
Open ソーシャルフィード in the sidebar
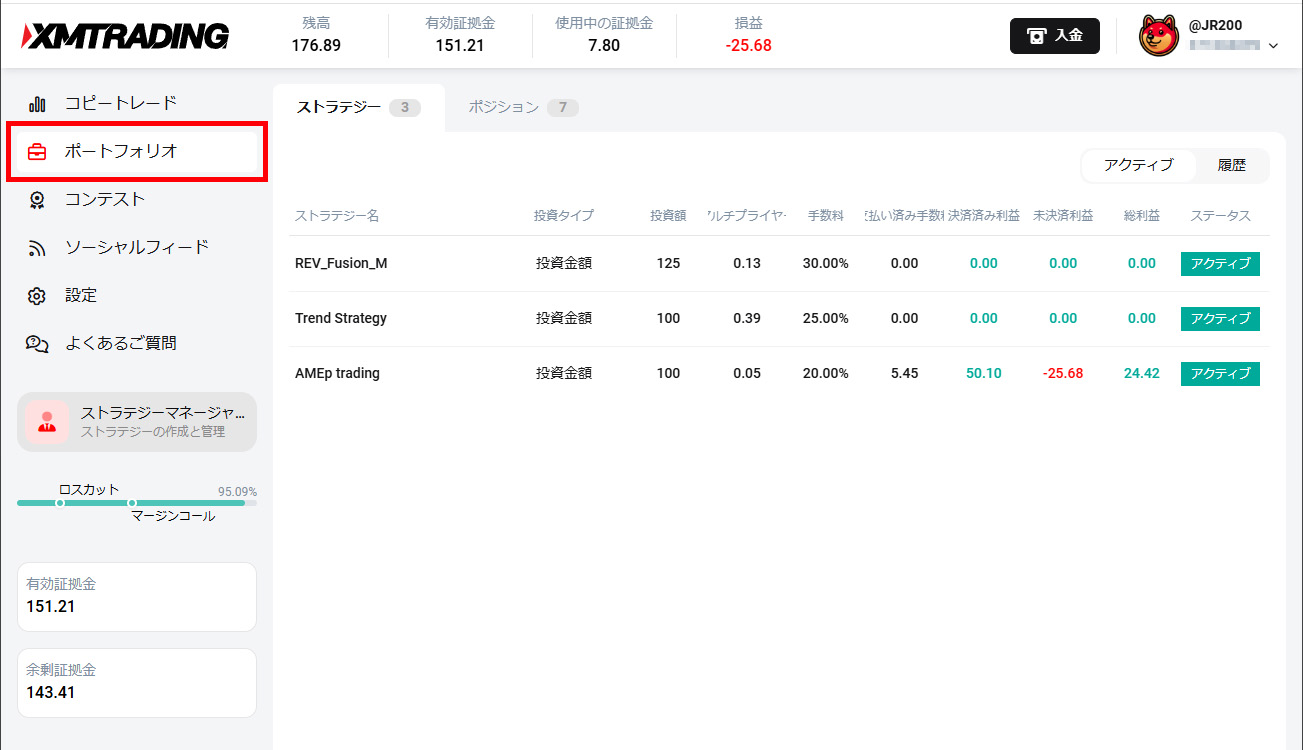[137, 248]
